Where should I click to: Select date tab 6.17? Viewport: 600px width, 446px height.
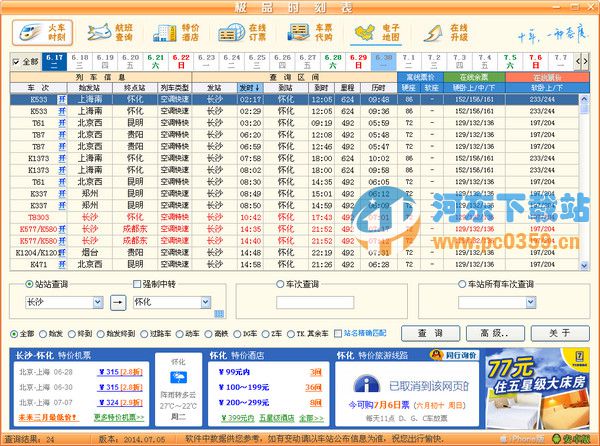click(54, 62)
